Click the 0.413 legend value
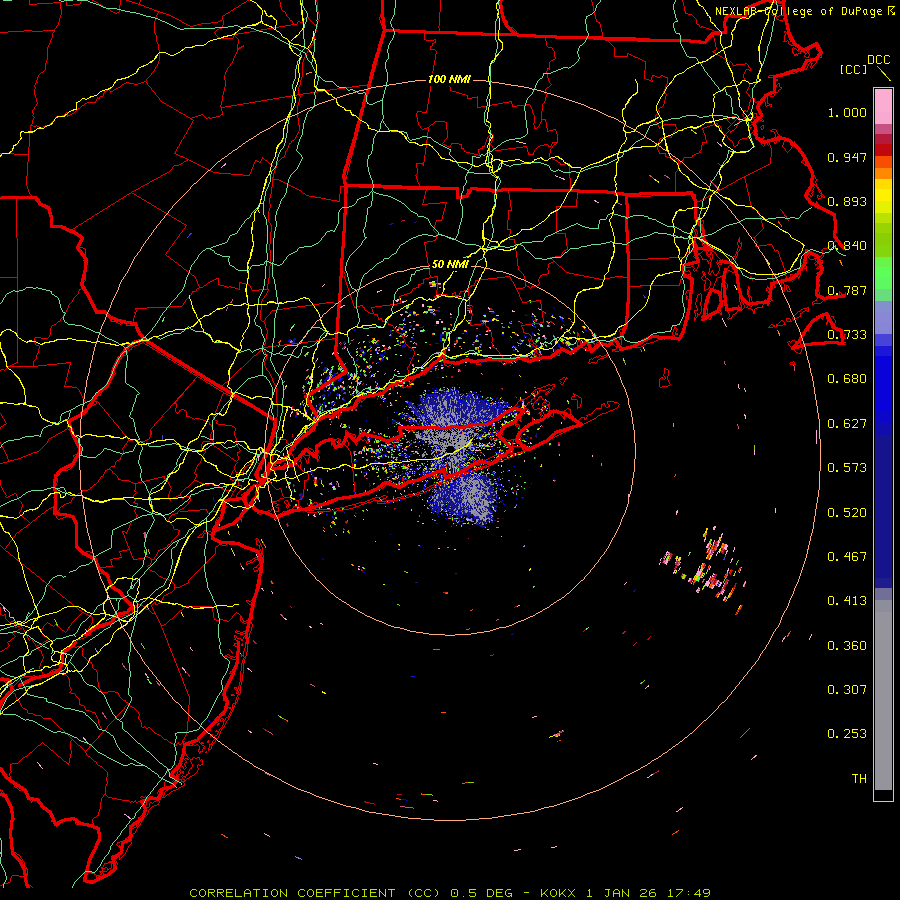Viewport: 900px width, 900px height. pos(847,601)
